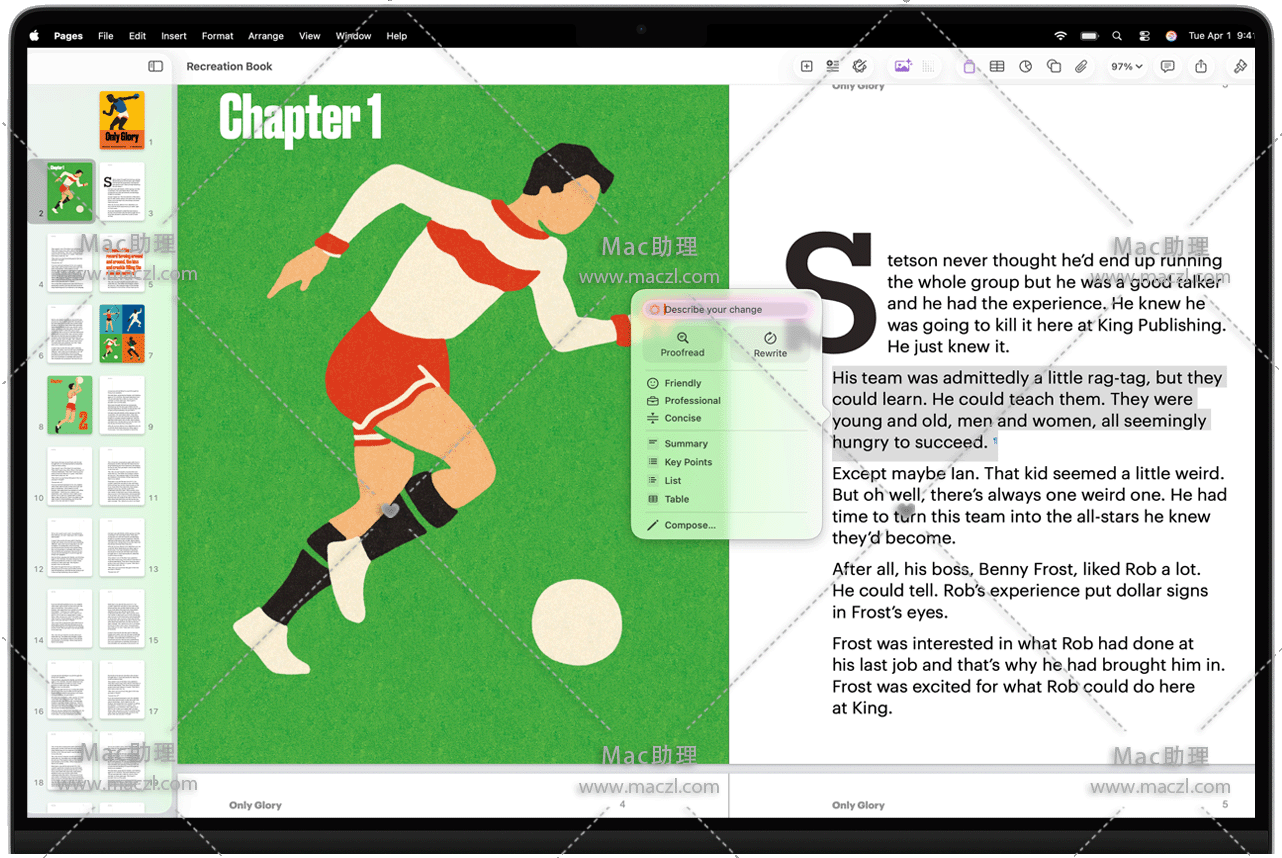
Task: Insert a chart from the toolbar
Action: click(x=1025, y=66)
